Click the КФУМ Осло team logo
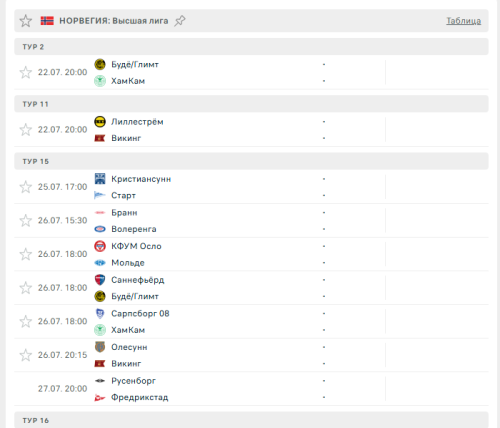The image size is (500, 428). point(100,246)
